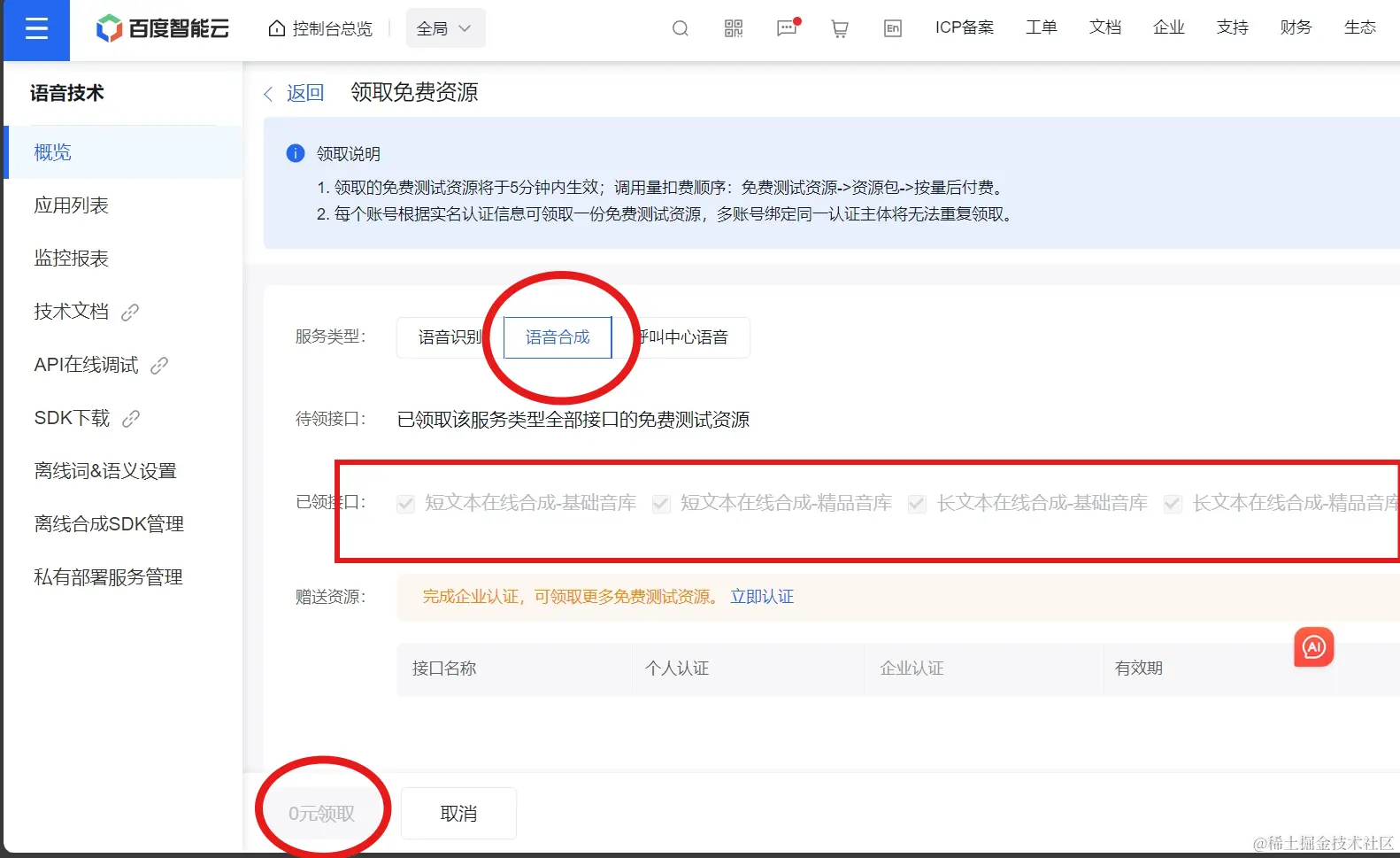Screen dimensions: 1400x858
Task: Open the search magnifier icon
Action: tap(681, 29)
